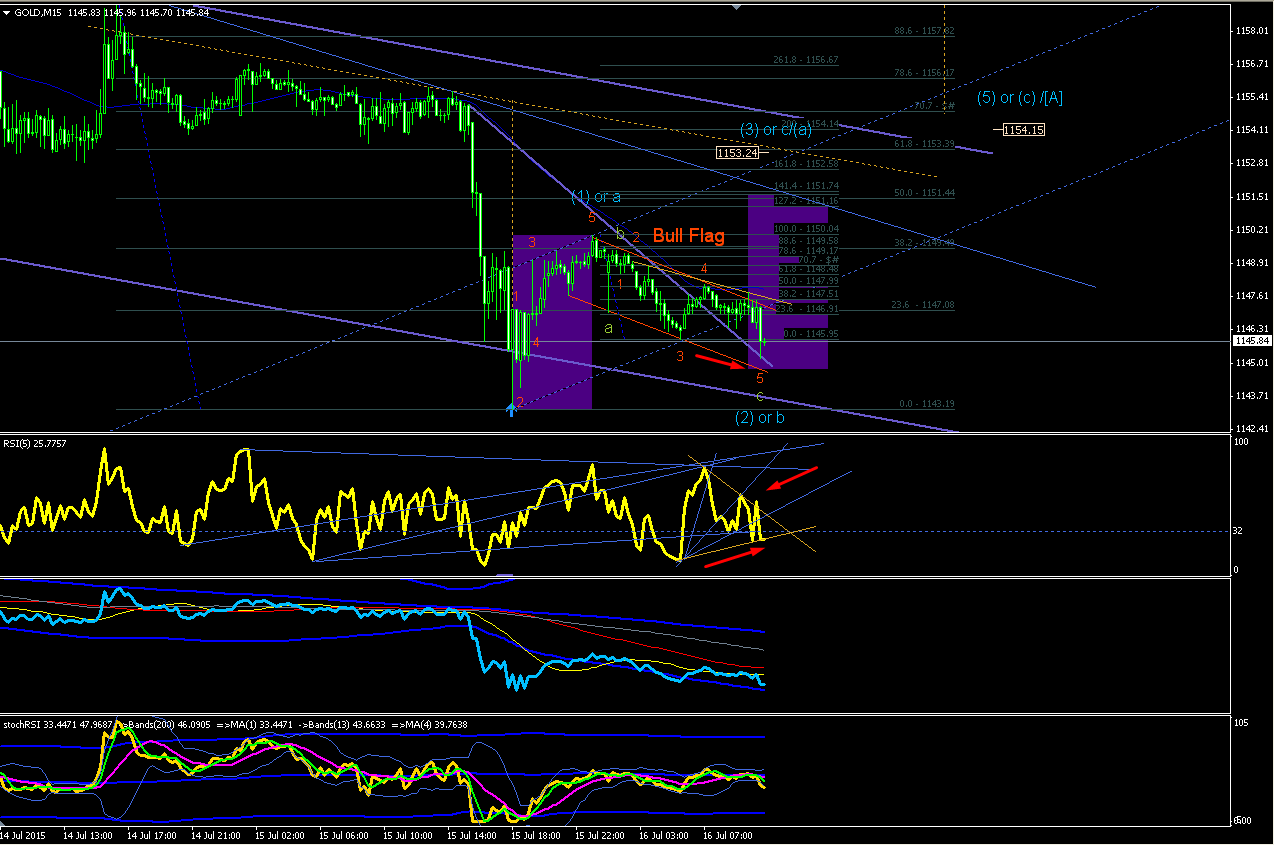Viewport: 1274px width, 846px height.
Task: Open the GOLD,M15 chart title triangle menu
Action: point(5,12)
